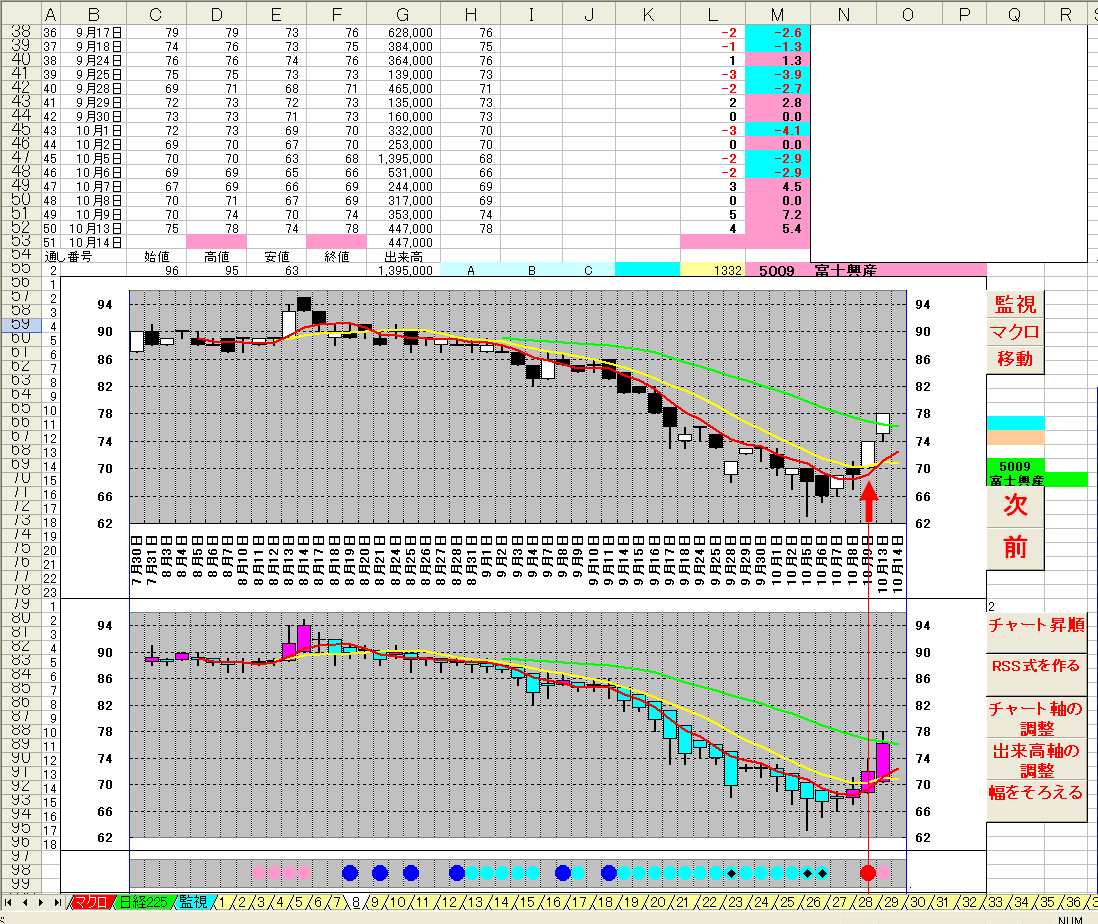Switch to sheet tab 22
The image size is (1098, 924).
pyautogui.click(x=710, y=903)
